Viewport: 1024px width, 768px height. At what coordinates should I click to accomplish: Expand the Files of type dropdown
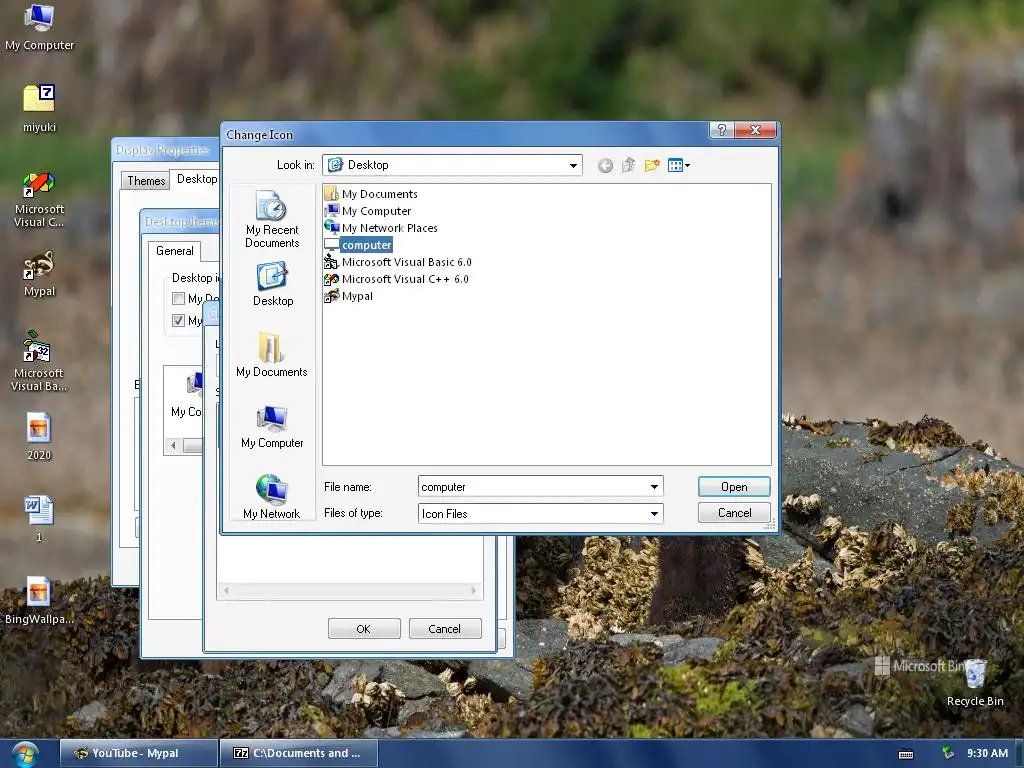(654, 514)
